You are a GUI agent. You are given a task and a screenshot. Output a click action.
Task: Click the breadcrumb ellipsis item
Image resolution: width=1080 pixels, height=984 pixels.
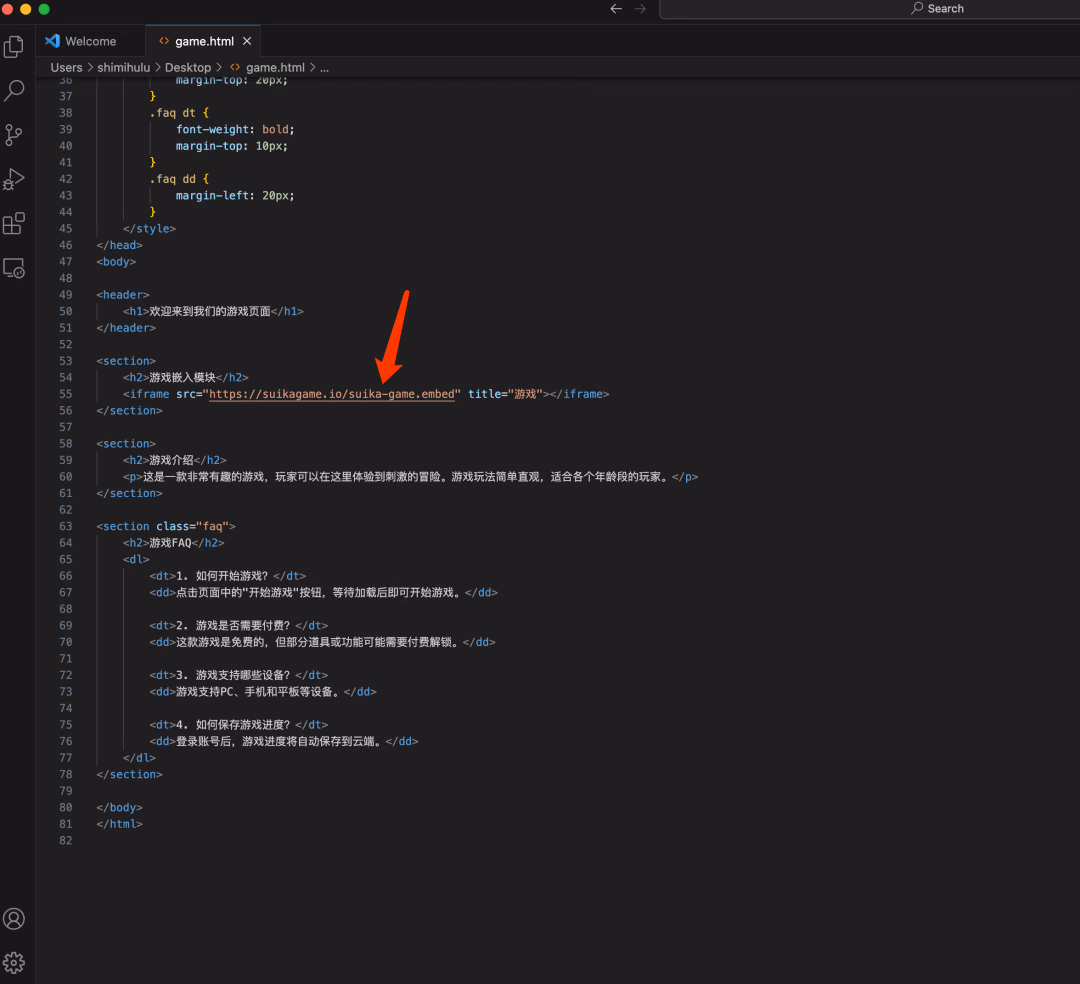[324, 67]
